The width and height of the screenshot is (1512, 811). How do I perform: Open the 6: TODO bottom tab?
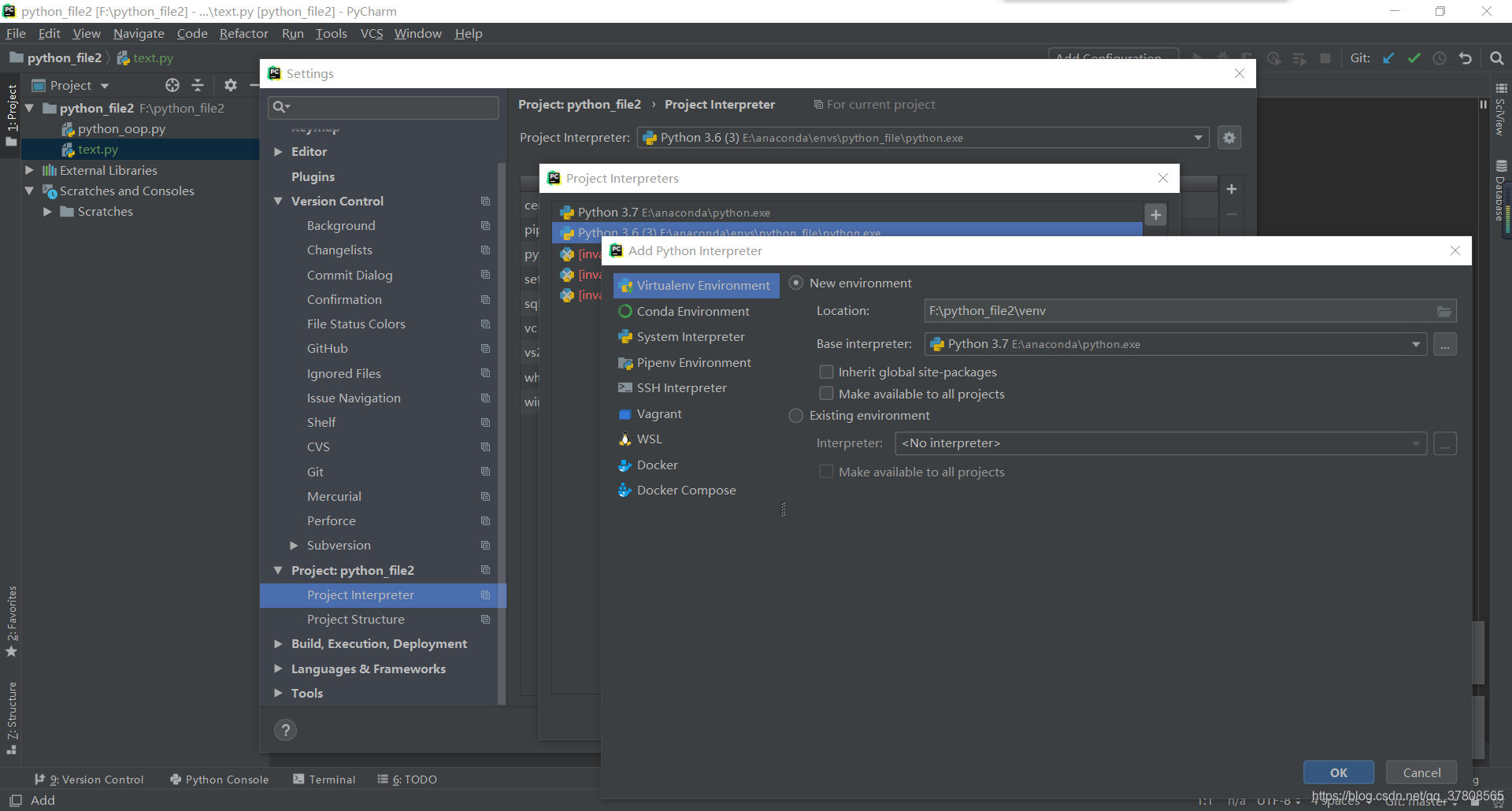tap(407, 780)
